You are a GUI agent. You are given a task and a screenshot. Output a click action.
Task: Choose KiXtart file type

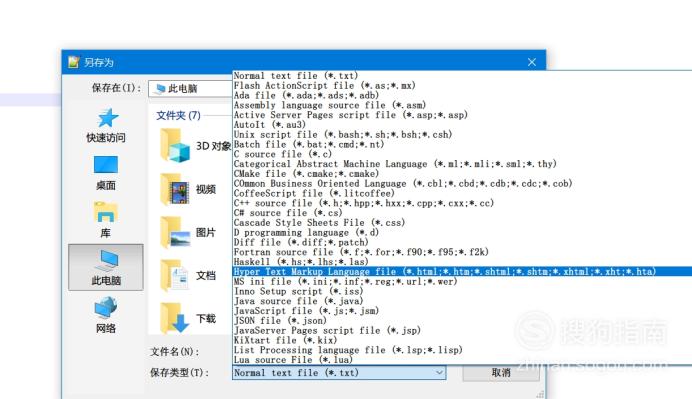462,340
